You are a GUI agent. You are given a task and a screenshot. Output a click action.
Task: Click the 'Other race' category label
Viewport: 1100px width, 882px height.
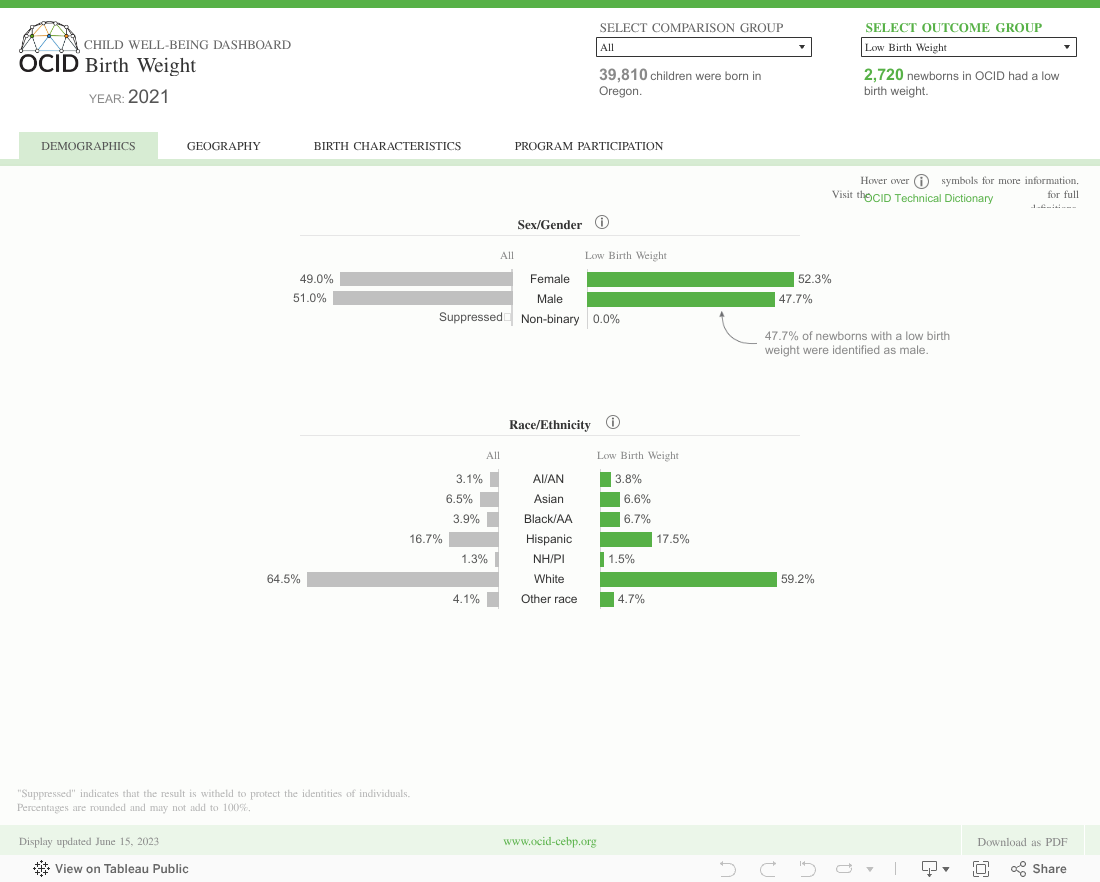[x=549, y=599]
